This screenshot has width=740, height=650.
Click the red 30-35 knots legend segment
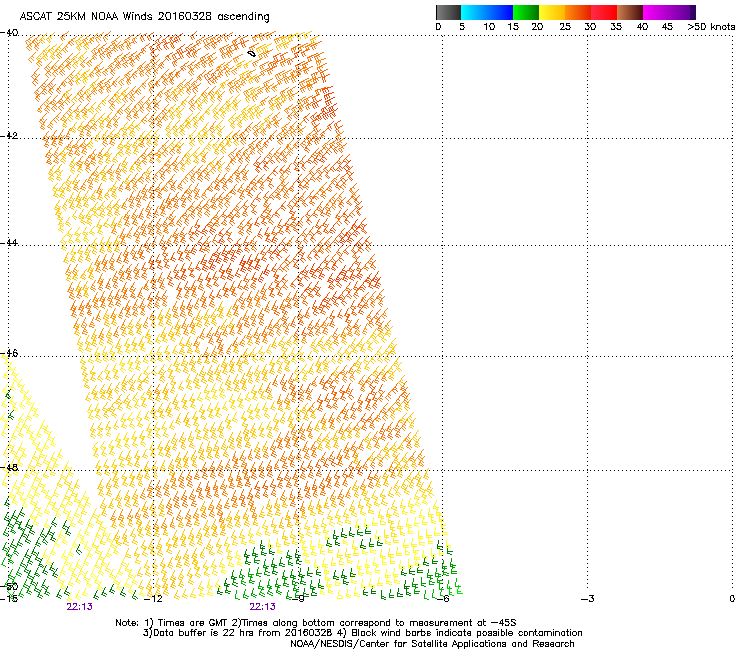click(604, 12)
